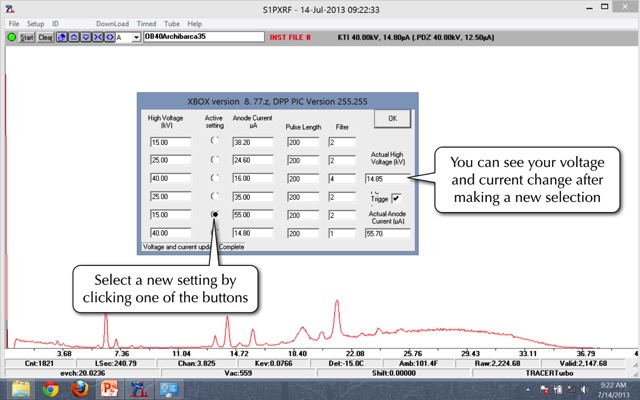Click the Start button in the toolbar
The image size is (640, 400).
[x=27, y=37]
